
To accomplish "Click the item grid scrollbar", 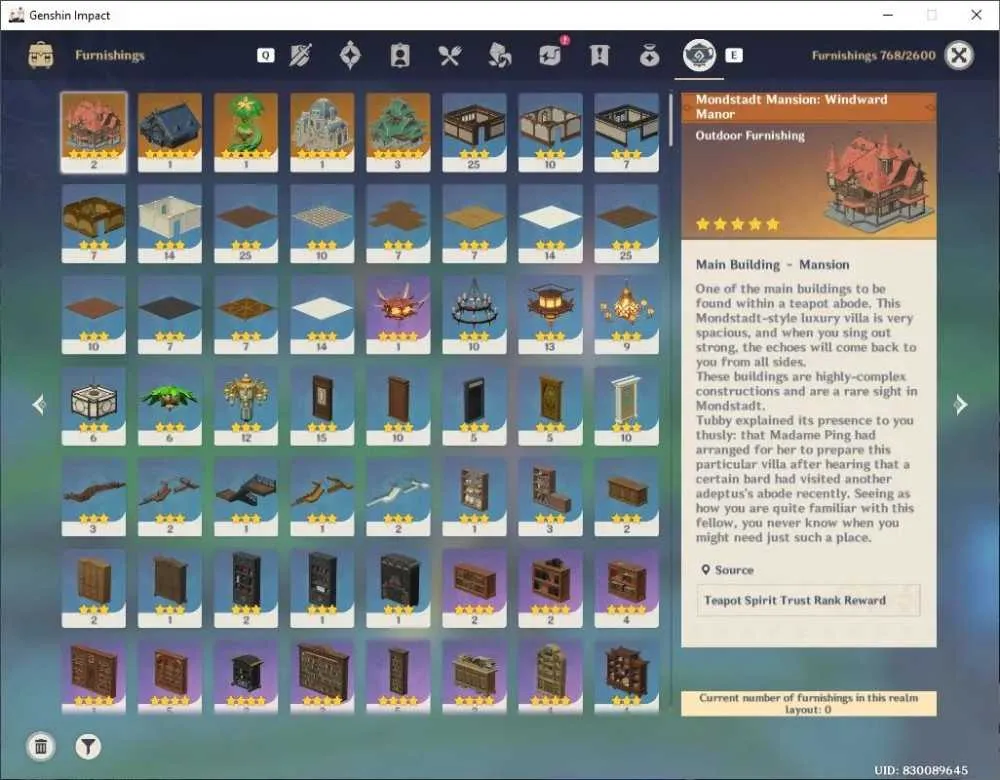I will 670,120.
